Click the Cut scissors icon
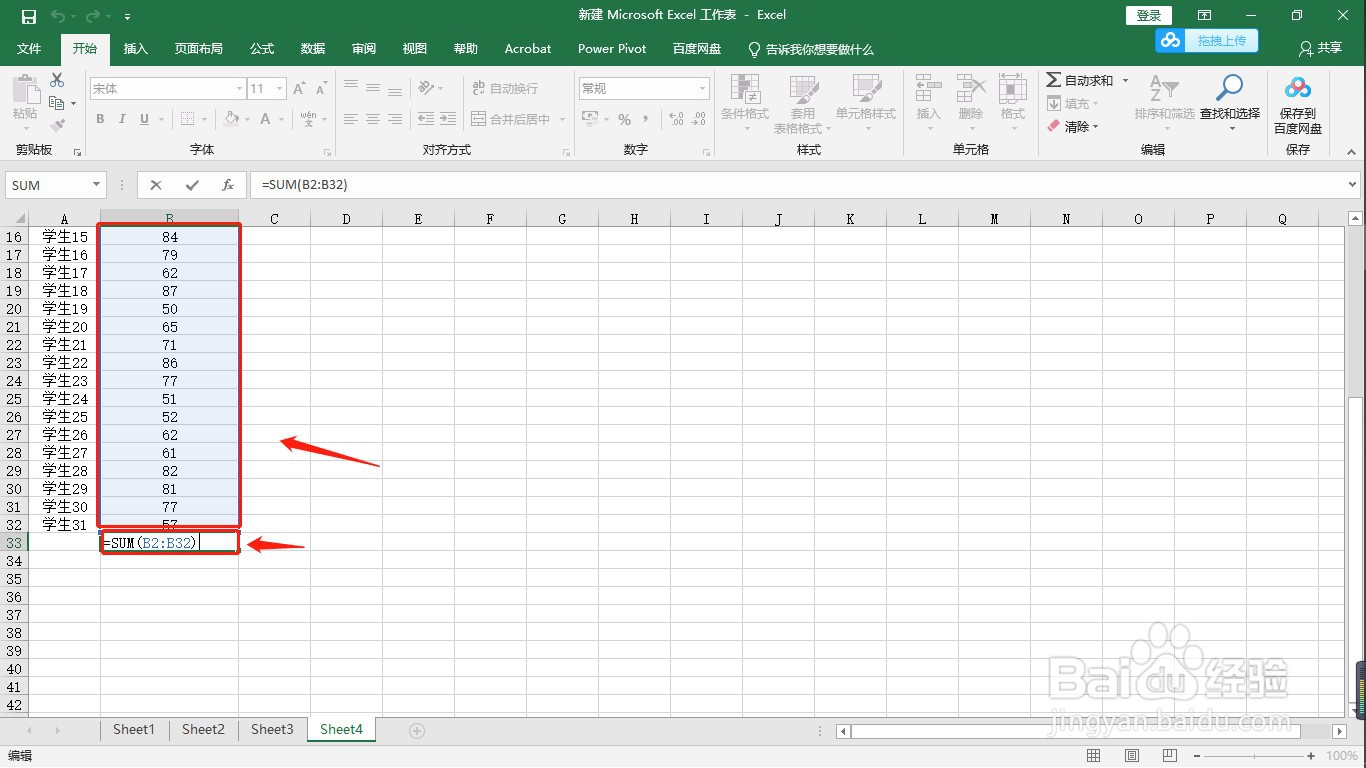This screenshot has width=1366, height=768. [x=57, y=80]
